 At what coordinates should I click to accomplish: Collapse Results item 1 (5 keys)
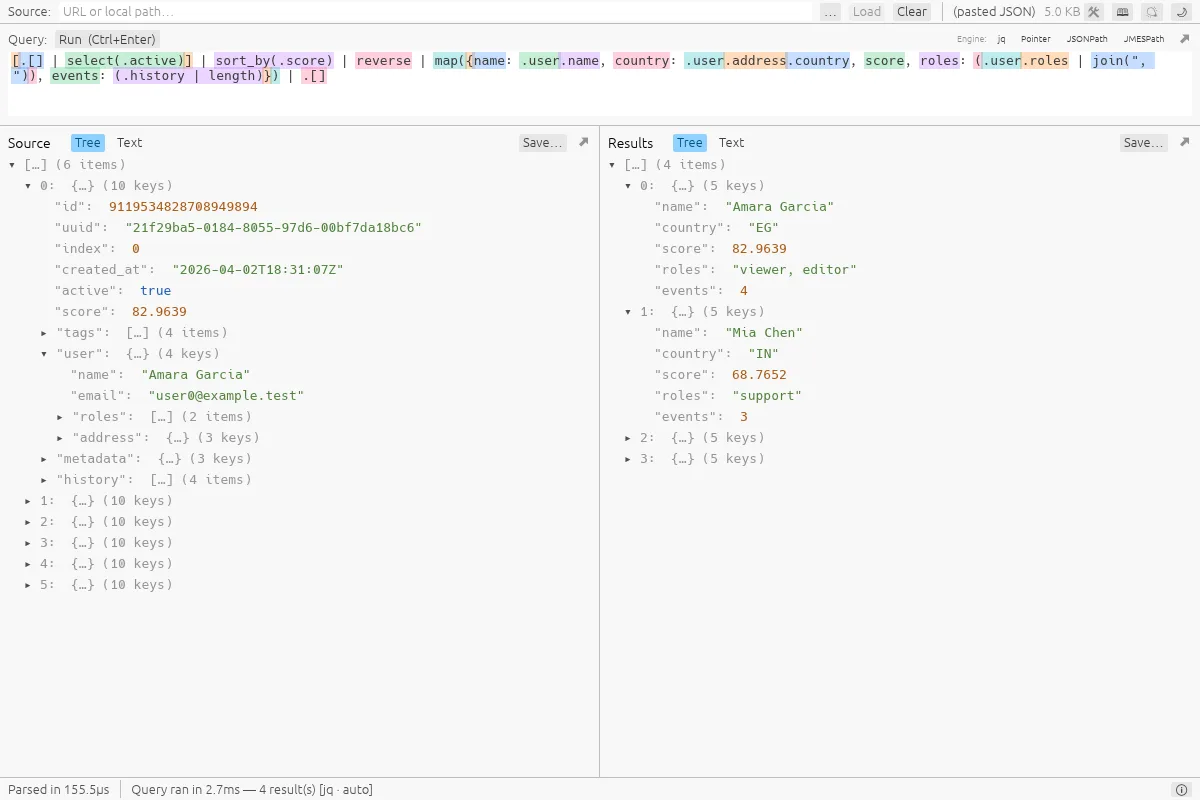pos(628,312)
